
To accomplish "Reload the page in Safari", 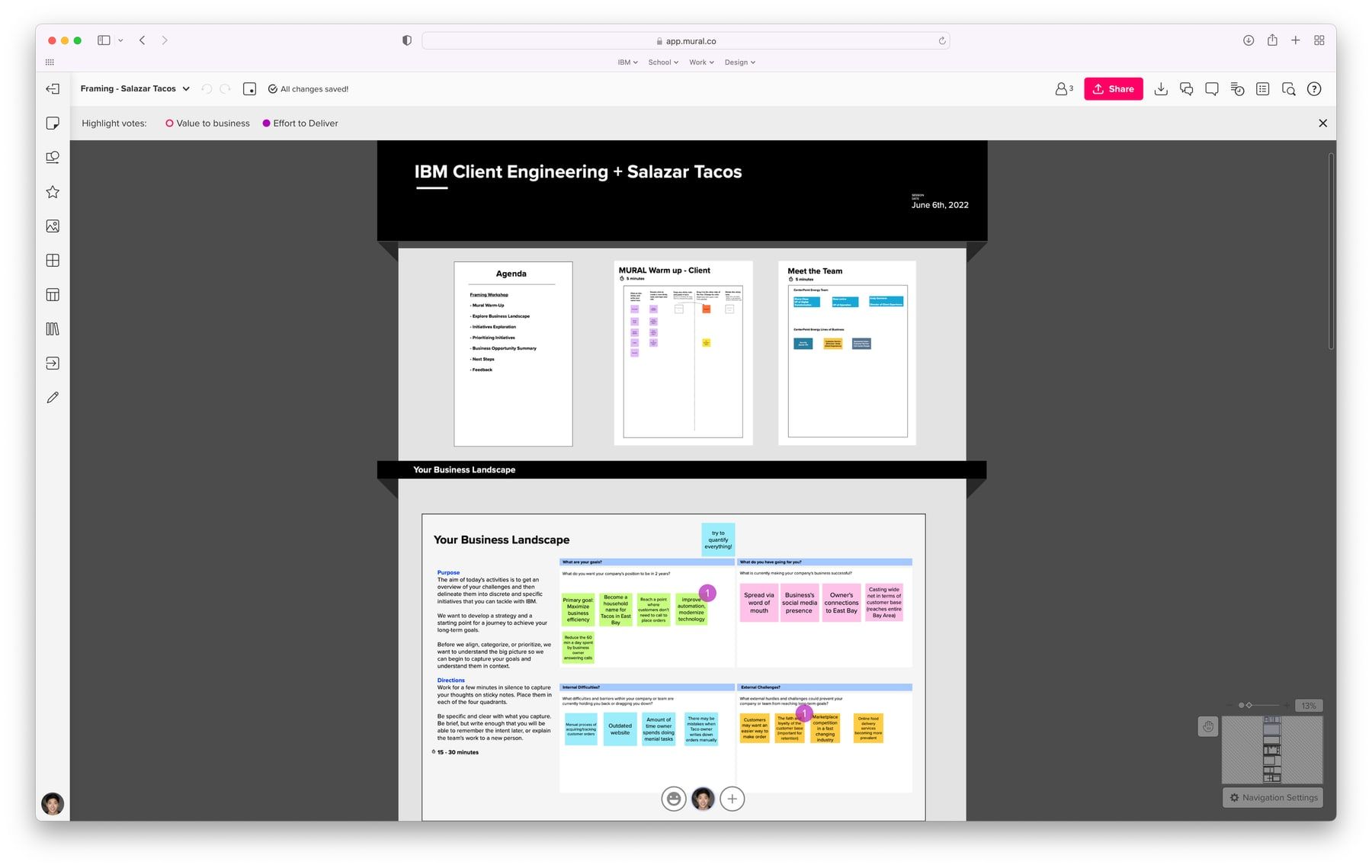I will pos(942,41).
